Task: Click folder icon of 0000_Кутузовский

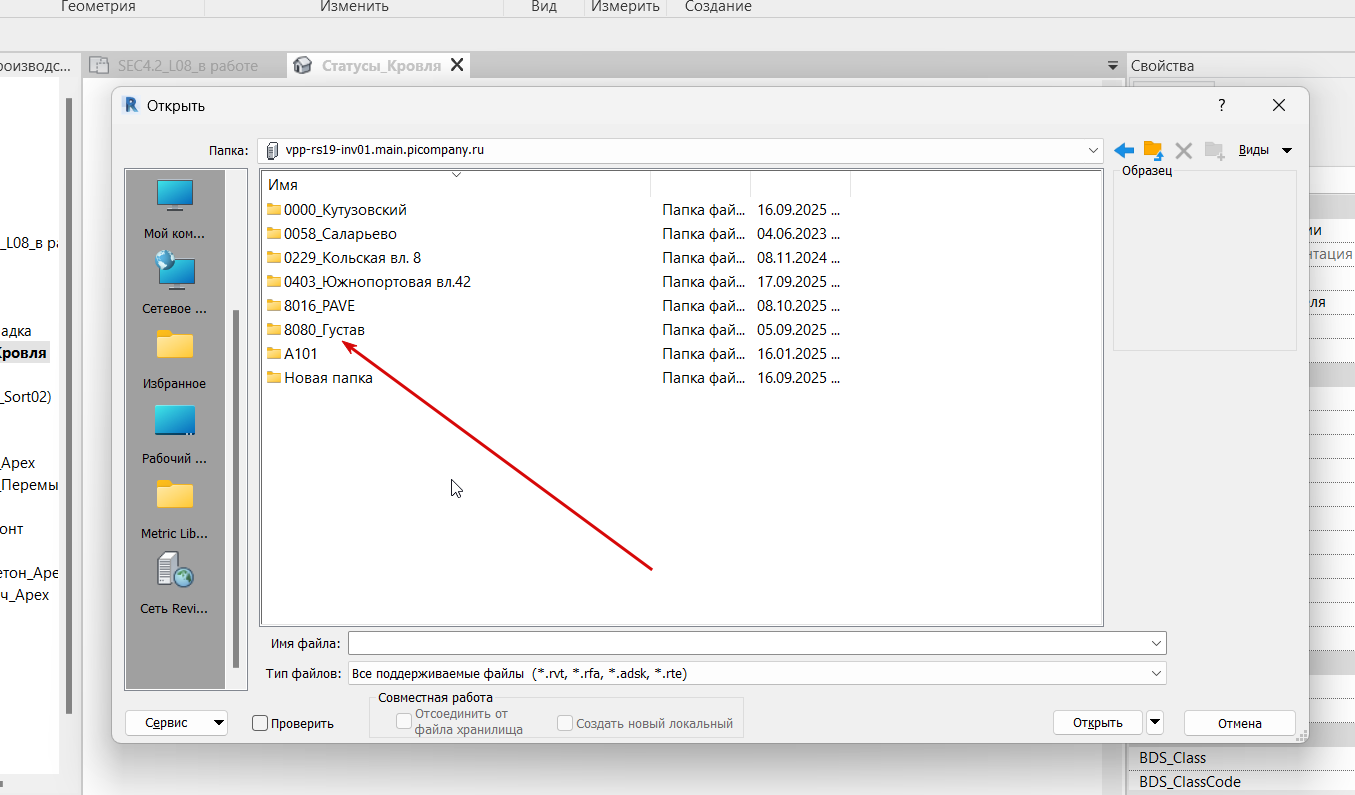Action: pyautogui.click(x=274, y=210)
